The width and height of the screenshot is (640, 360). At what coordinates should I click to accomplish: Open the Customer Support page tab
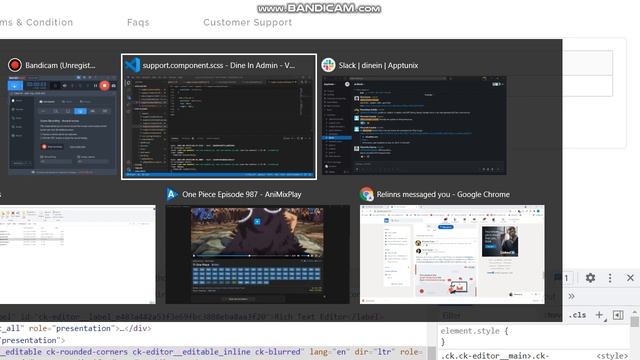[248, 22]
